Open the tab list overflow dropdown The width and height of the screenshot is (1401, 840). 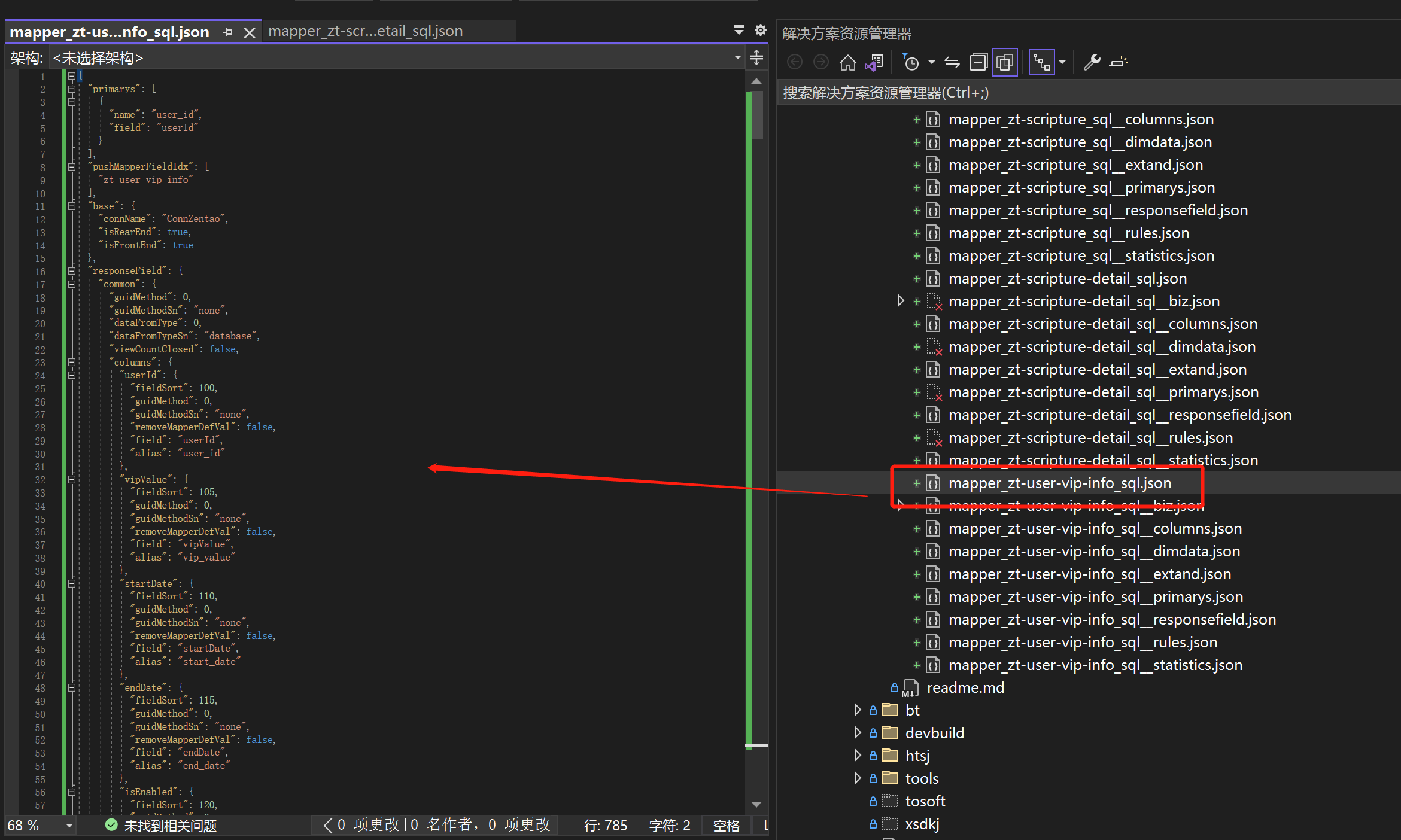tap(739, 30)
